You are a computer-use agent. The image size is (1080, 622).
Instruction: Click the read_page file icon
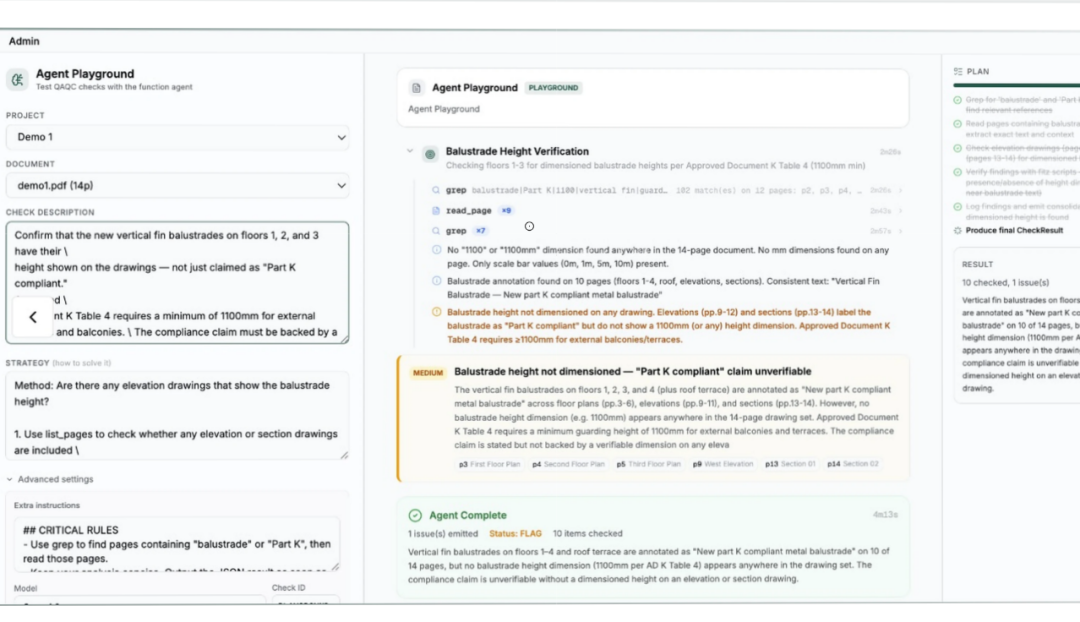pyautogui.click(x=436, y=211)
